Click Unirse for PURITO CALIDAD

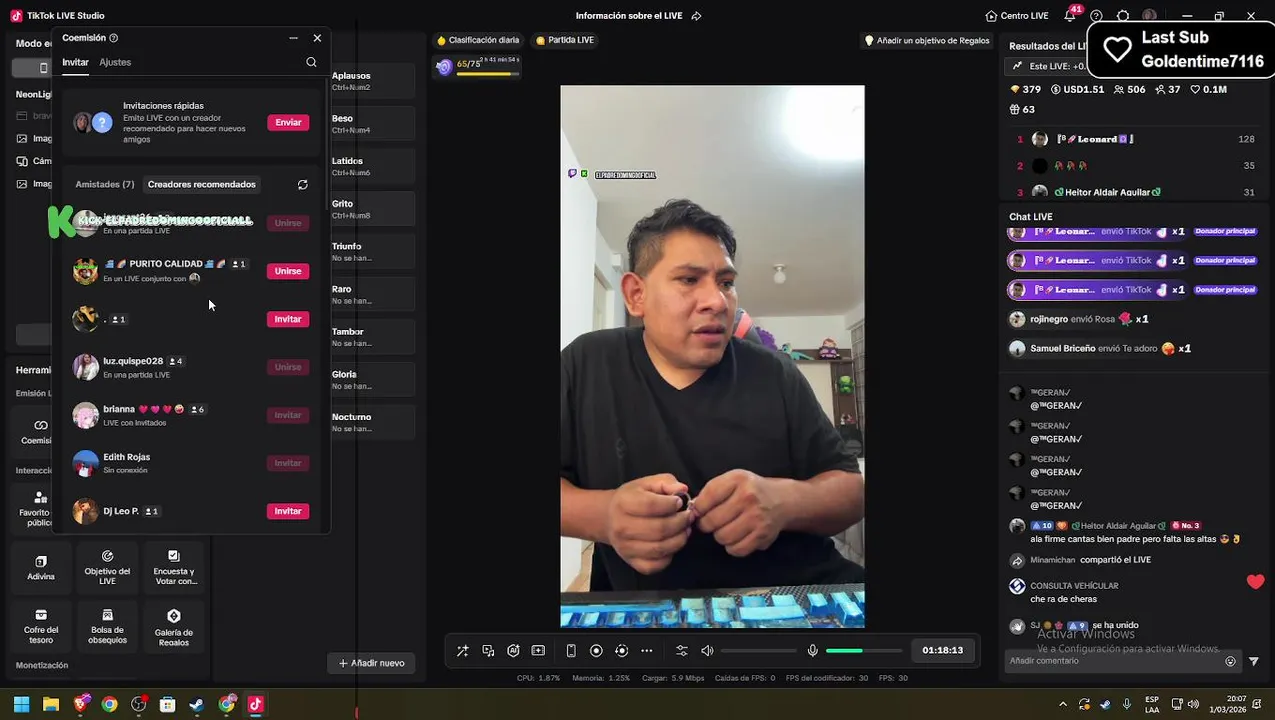[288, 271]
